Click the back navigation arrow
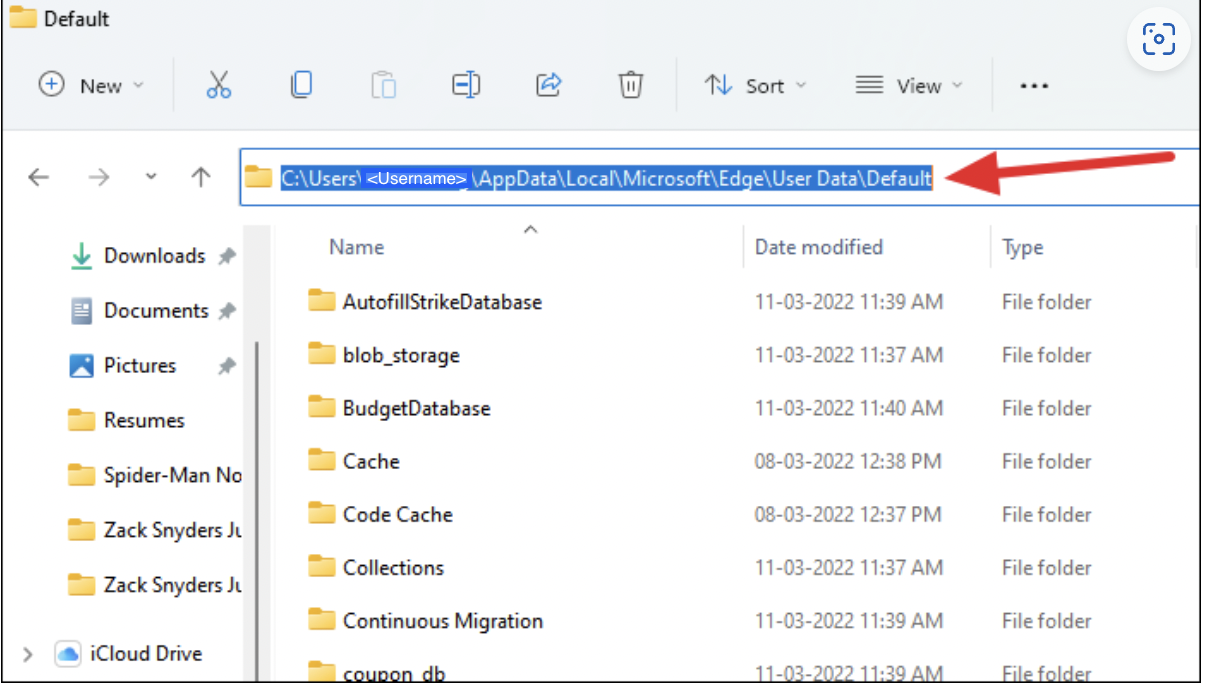This screenshot has width=1206, height=690. coord(38,177)
